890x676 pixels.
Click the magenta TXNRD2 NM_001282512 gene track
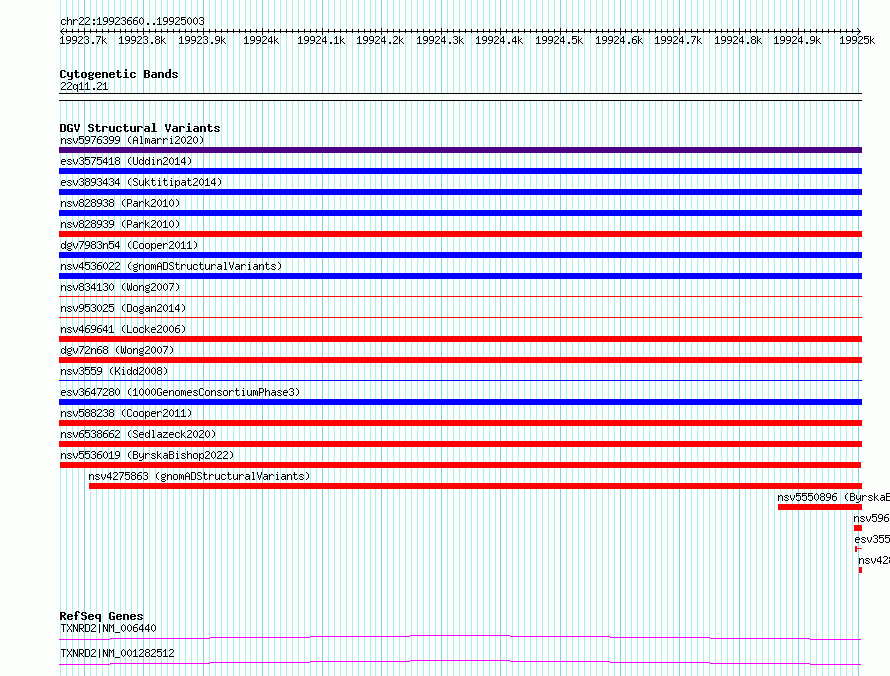pos(460,662)
